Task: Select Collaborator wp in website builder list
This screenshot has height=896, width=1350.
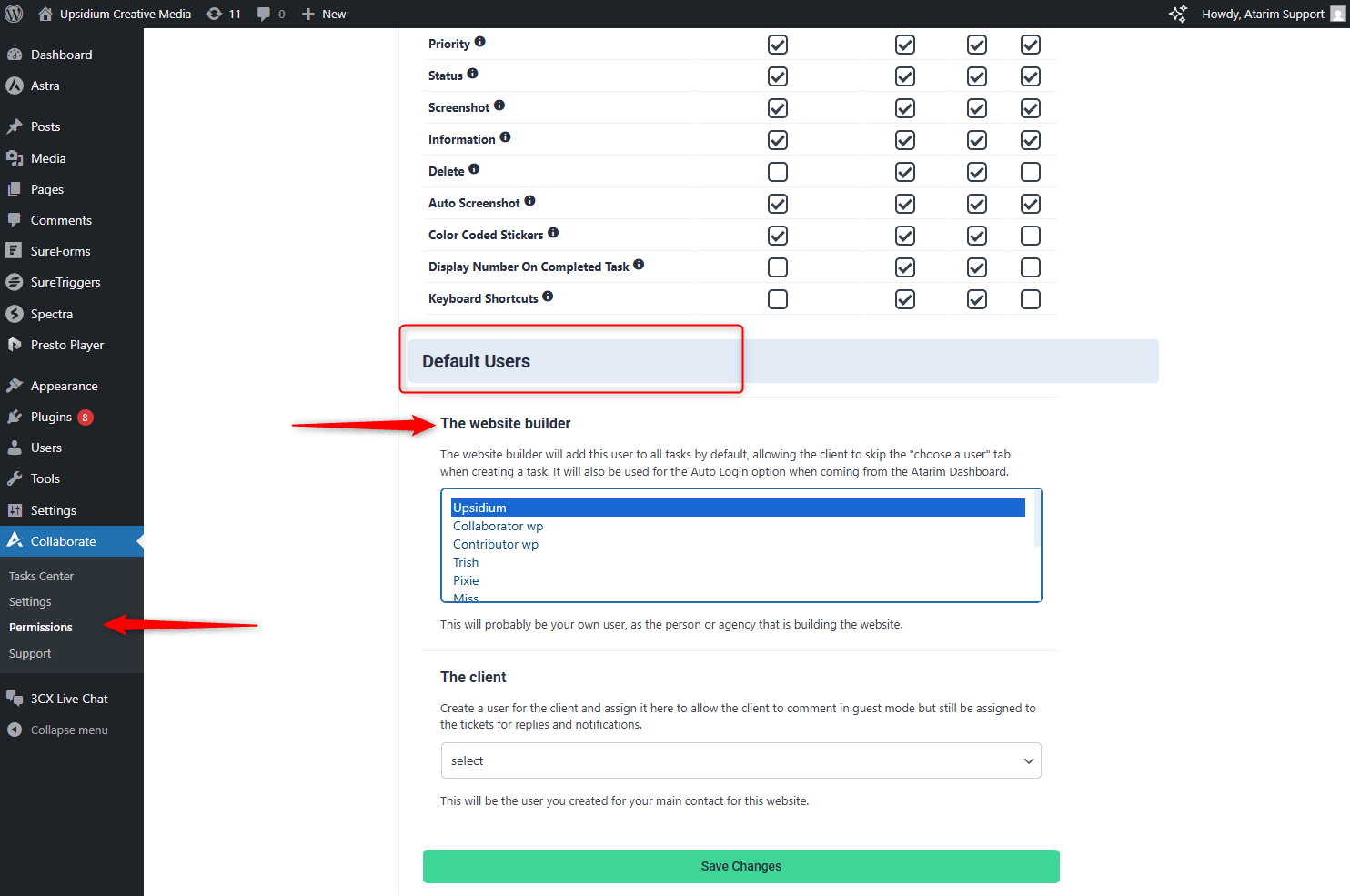Action: [x=498, y=526]
